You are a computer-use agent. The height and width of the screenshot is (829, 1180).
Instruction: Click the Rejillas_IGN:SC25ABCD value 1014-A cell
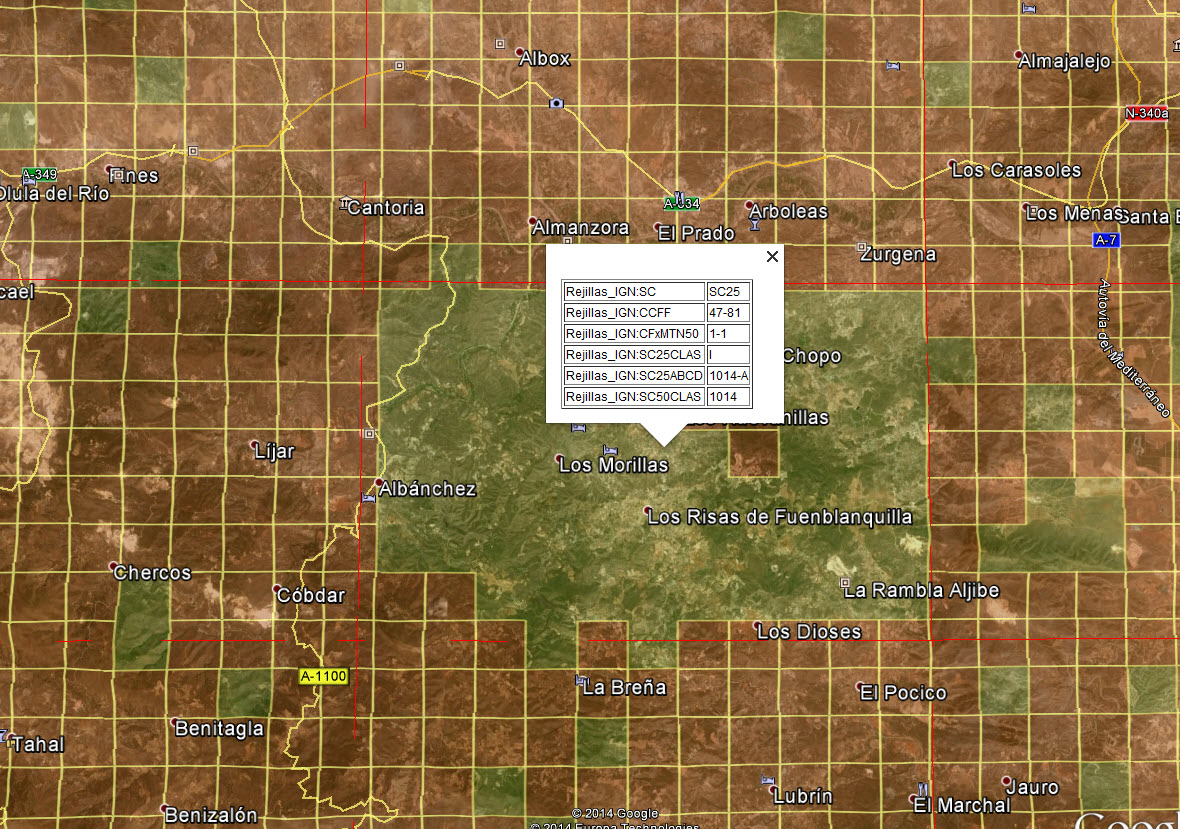pos(728,376)
